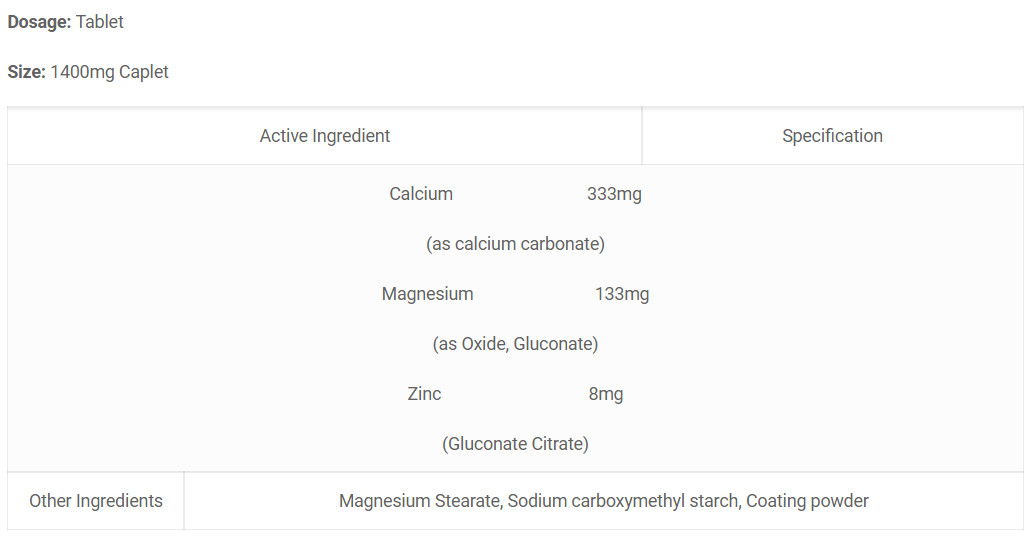
Task: Click Magnesium Stearate in other ingredients
Action: [420, 501]
